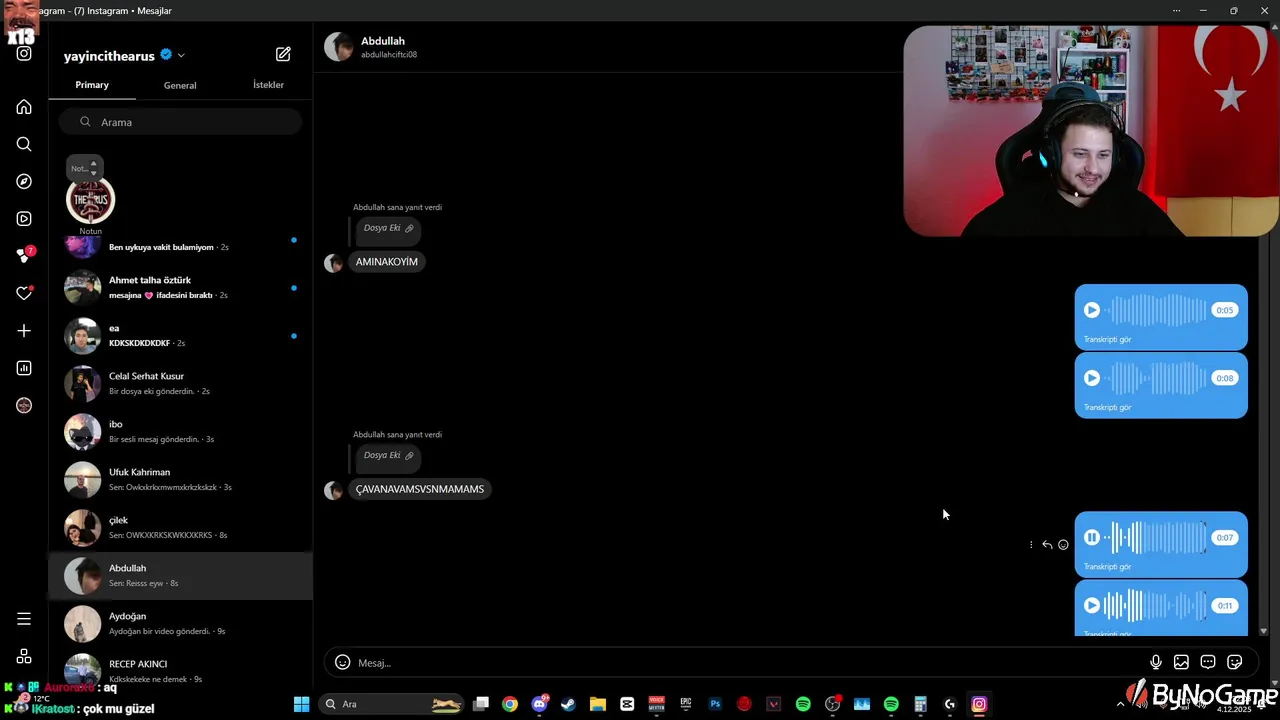Switch to İstekler tab

[268, 85]
